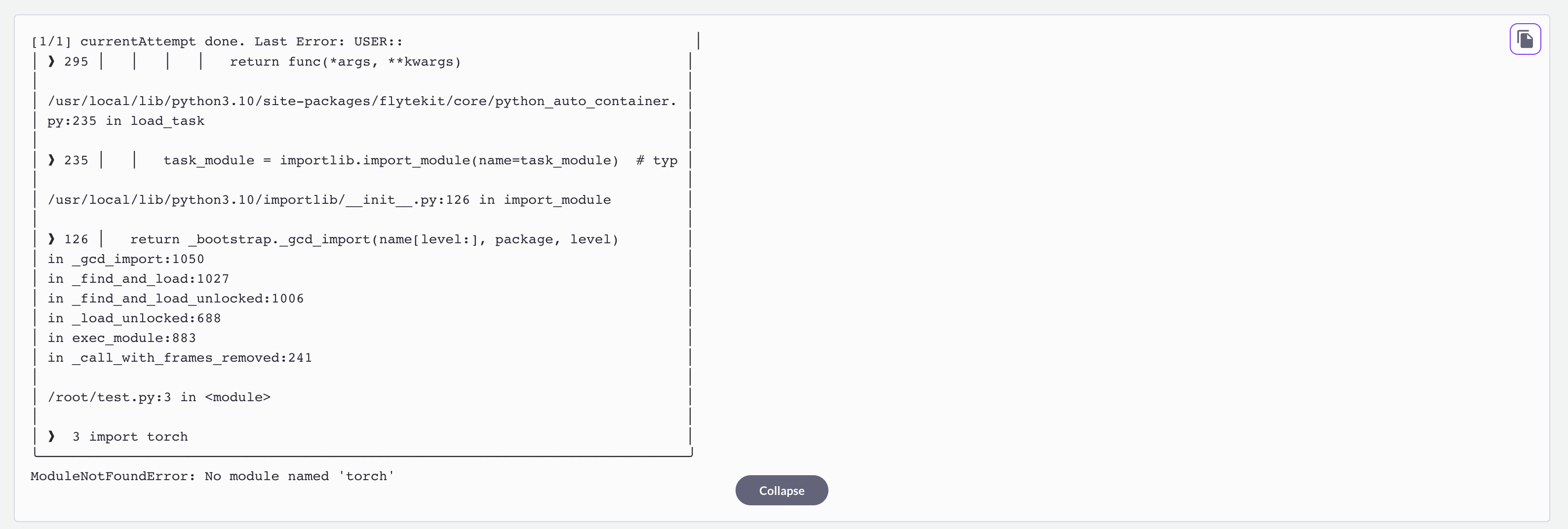
Task: Click the importlib __init__.py path
Action: pyautogui.click(x=329, y=200)
